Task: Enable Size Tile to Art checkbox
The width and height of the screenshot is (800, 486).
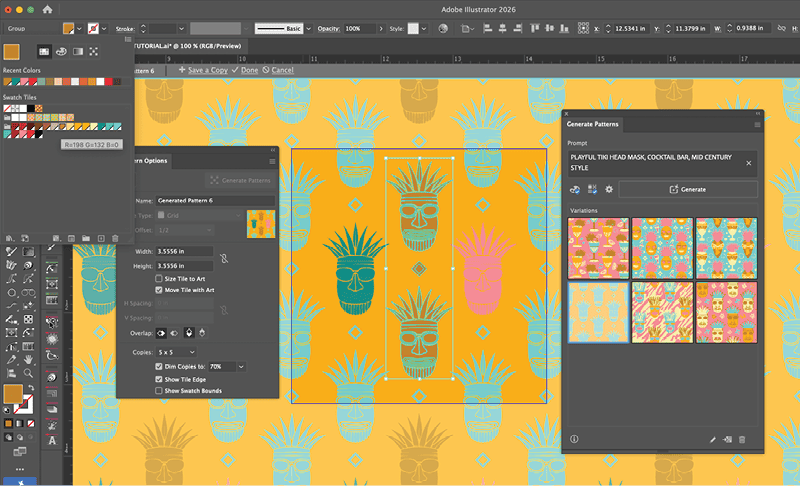Action: tap(160, 279)
